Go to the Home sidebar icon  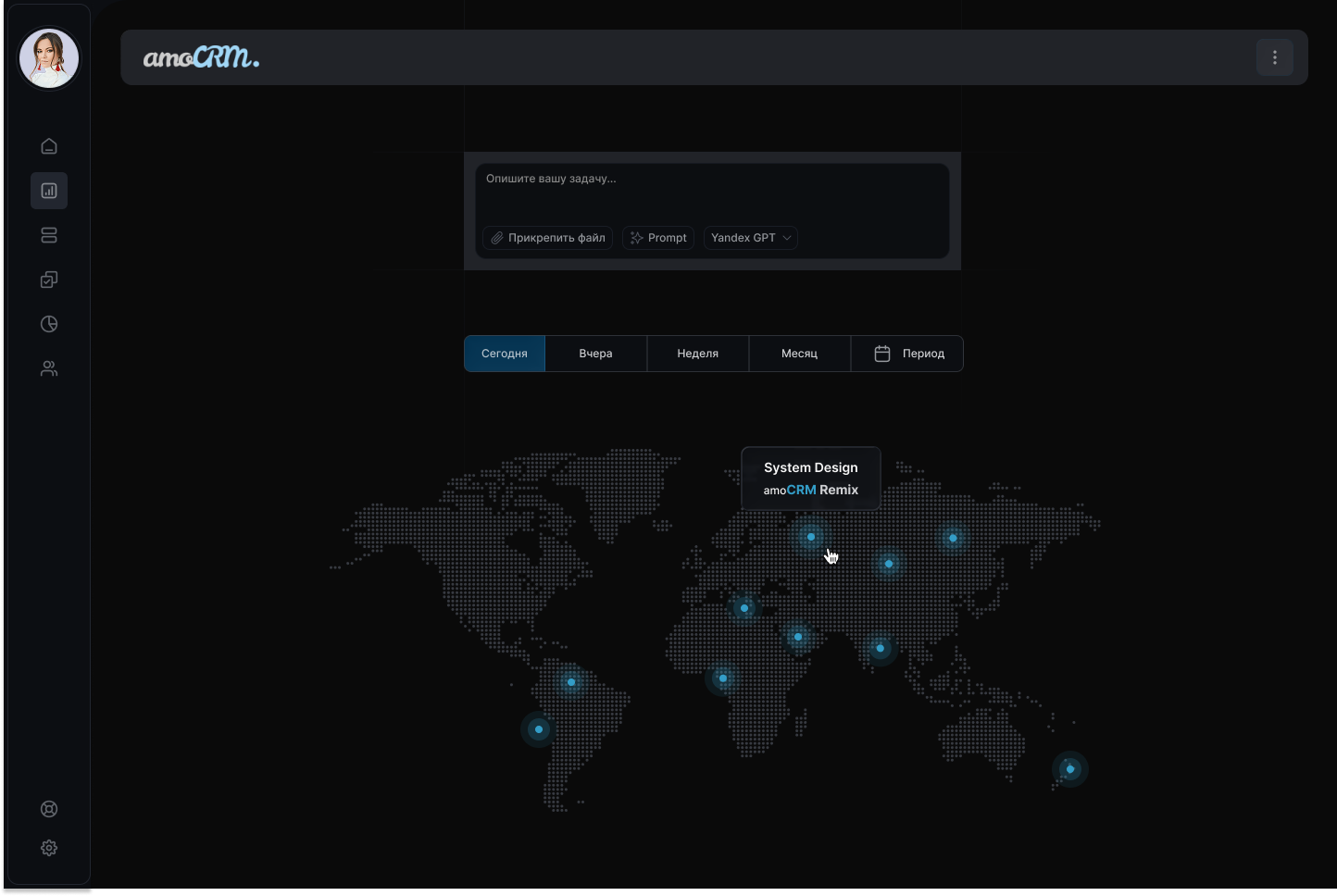[49, 146]
